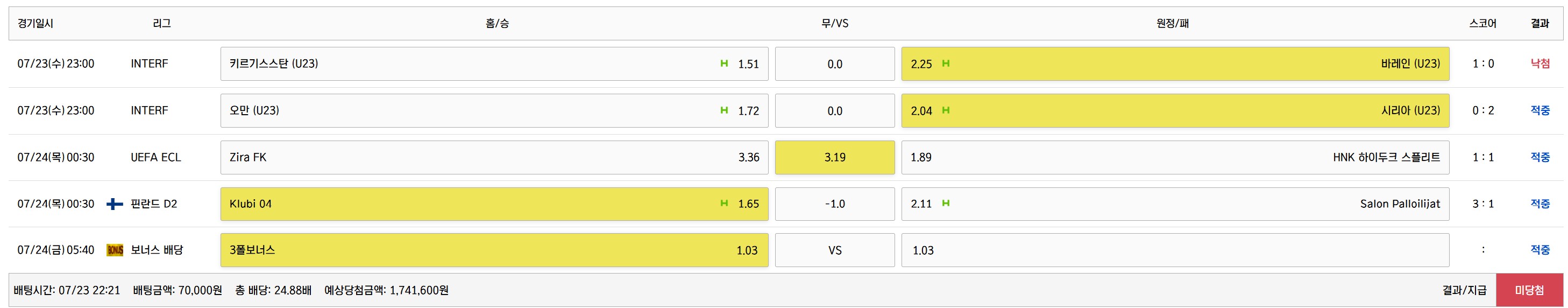Select the 3폴보너스 bonus odds cell
Viewport: 1568px width, 308px height.
coord(494,250)
